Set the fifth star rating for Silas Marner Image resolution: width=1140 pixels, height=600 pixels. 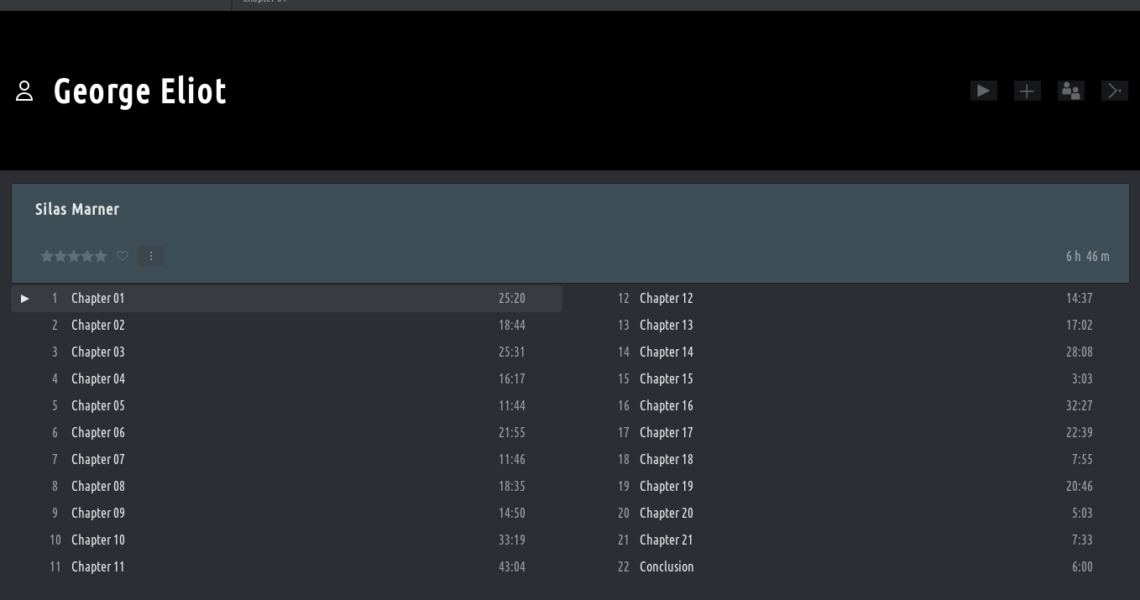pos(101,256)
